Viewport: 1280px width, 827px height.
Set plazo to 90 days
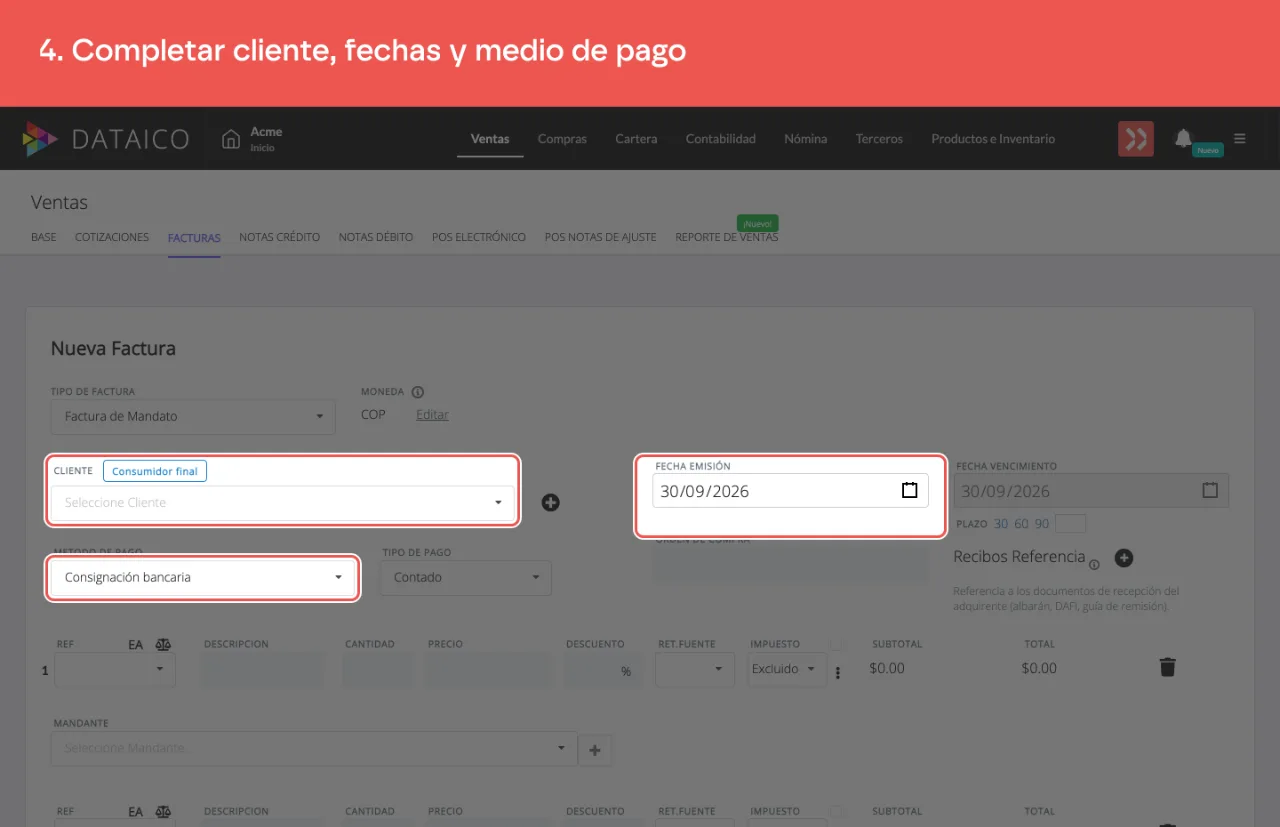click(x=1042, y=524)
